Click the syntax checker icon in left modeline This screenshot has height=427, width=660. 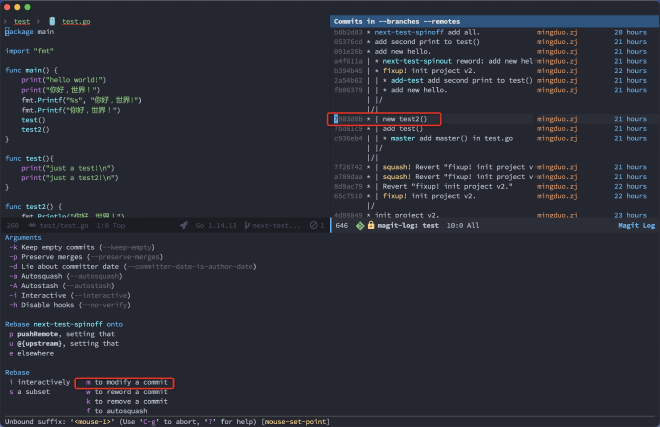tap(313, 225)
